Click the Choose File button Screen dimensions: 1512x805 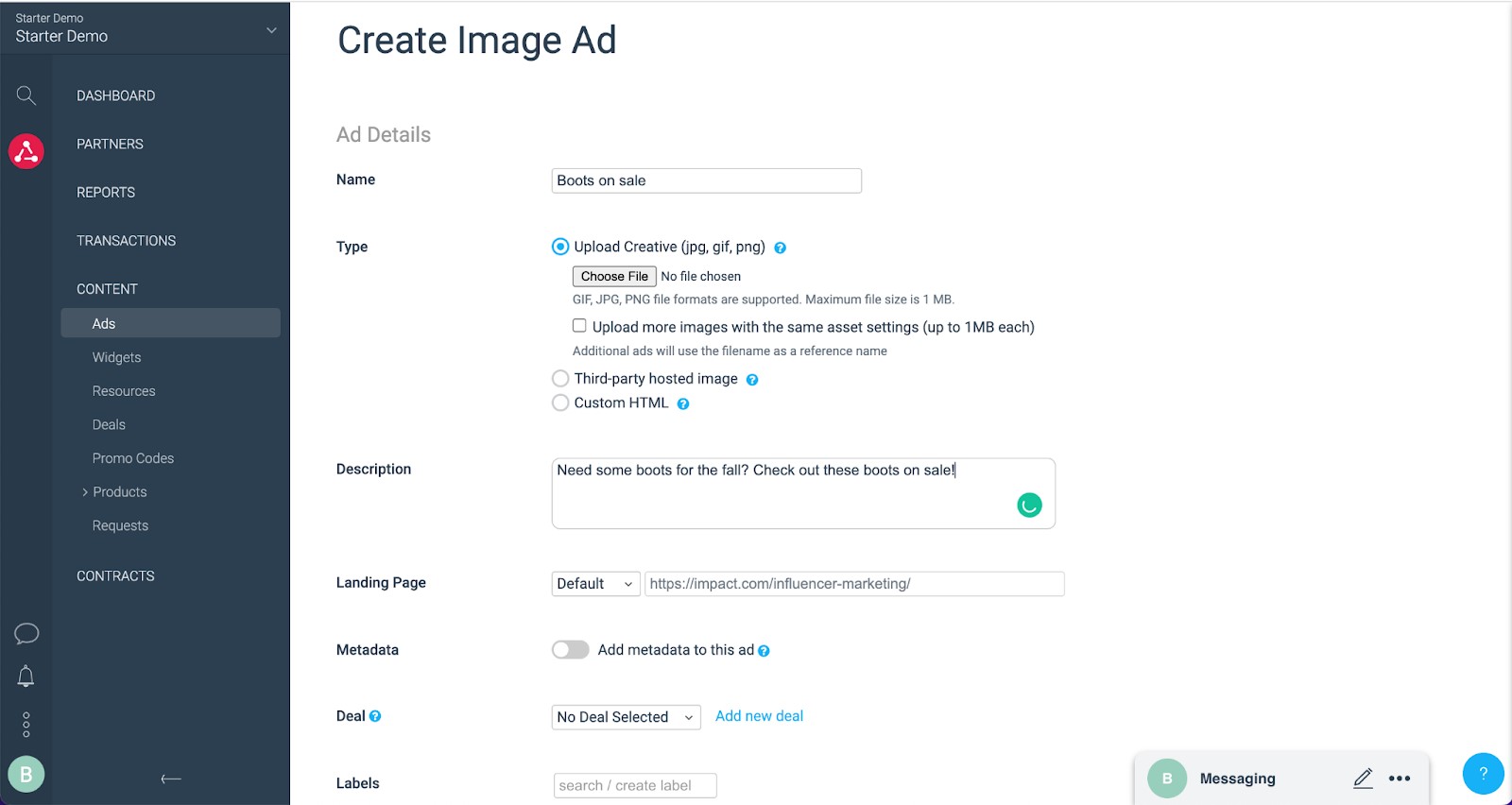click(614, 276)
